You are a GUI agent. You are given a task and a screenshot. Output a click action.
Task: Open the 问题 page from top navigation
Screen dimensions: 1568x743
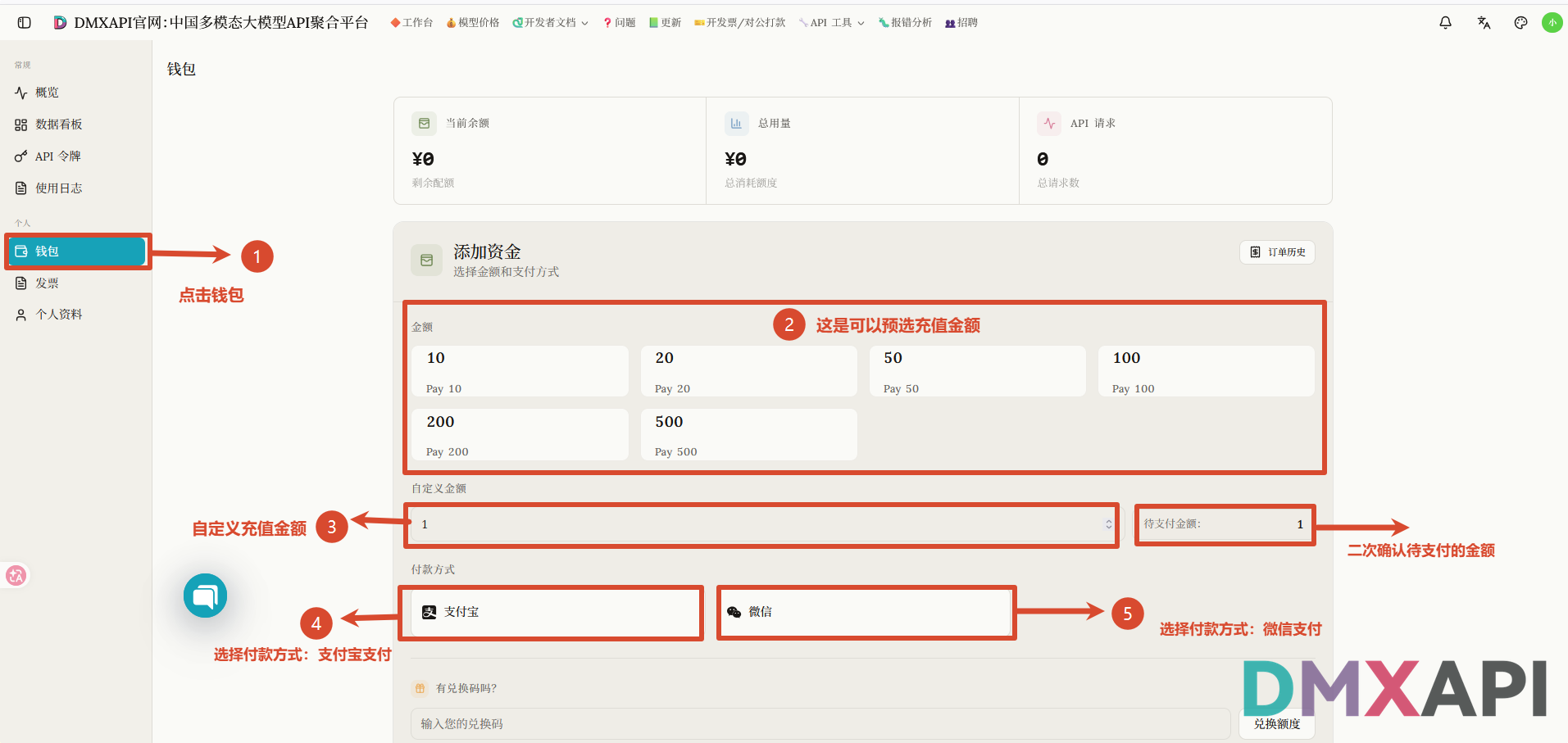[x=619, y=23]
